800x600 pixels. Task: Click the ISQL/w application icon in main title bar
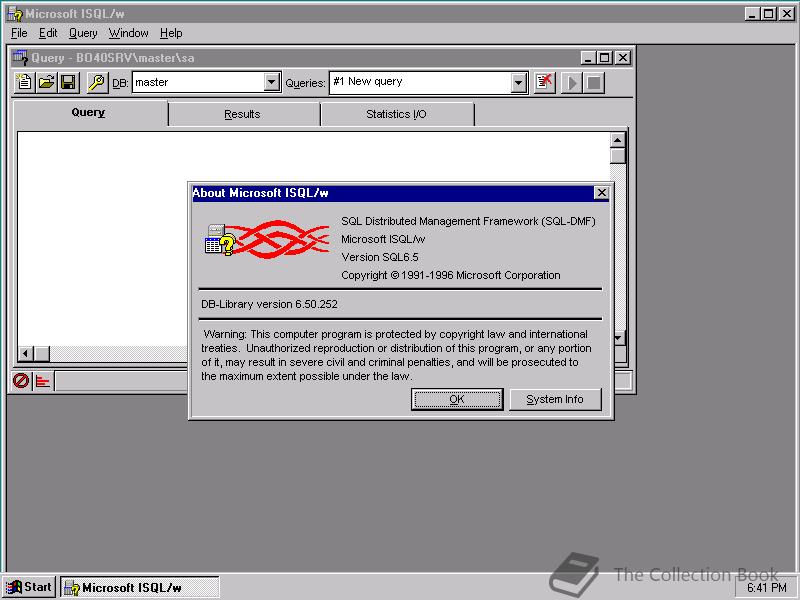(15, 14)
